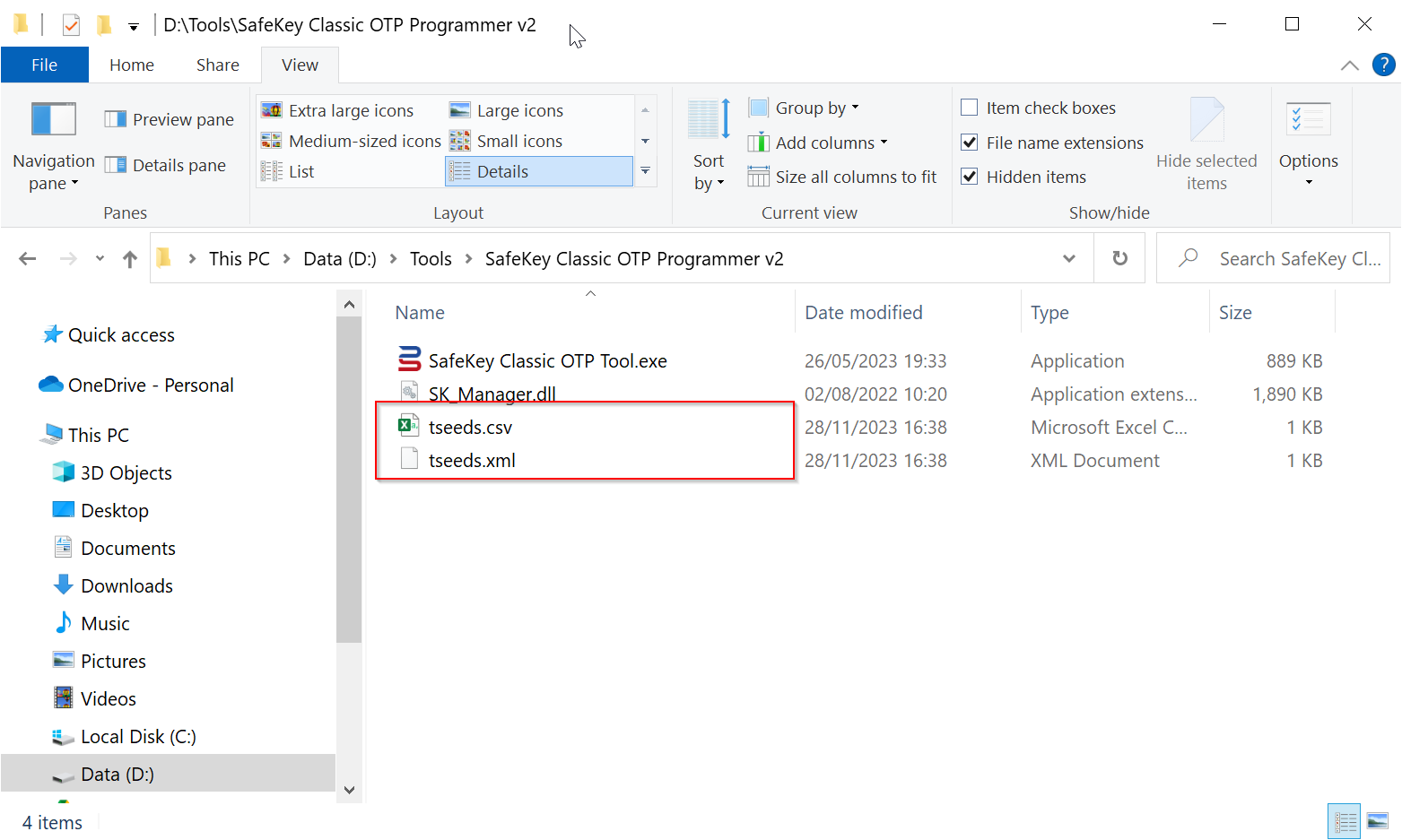
Task: Open the File tab
Action: [44, 65]
